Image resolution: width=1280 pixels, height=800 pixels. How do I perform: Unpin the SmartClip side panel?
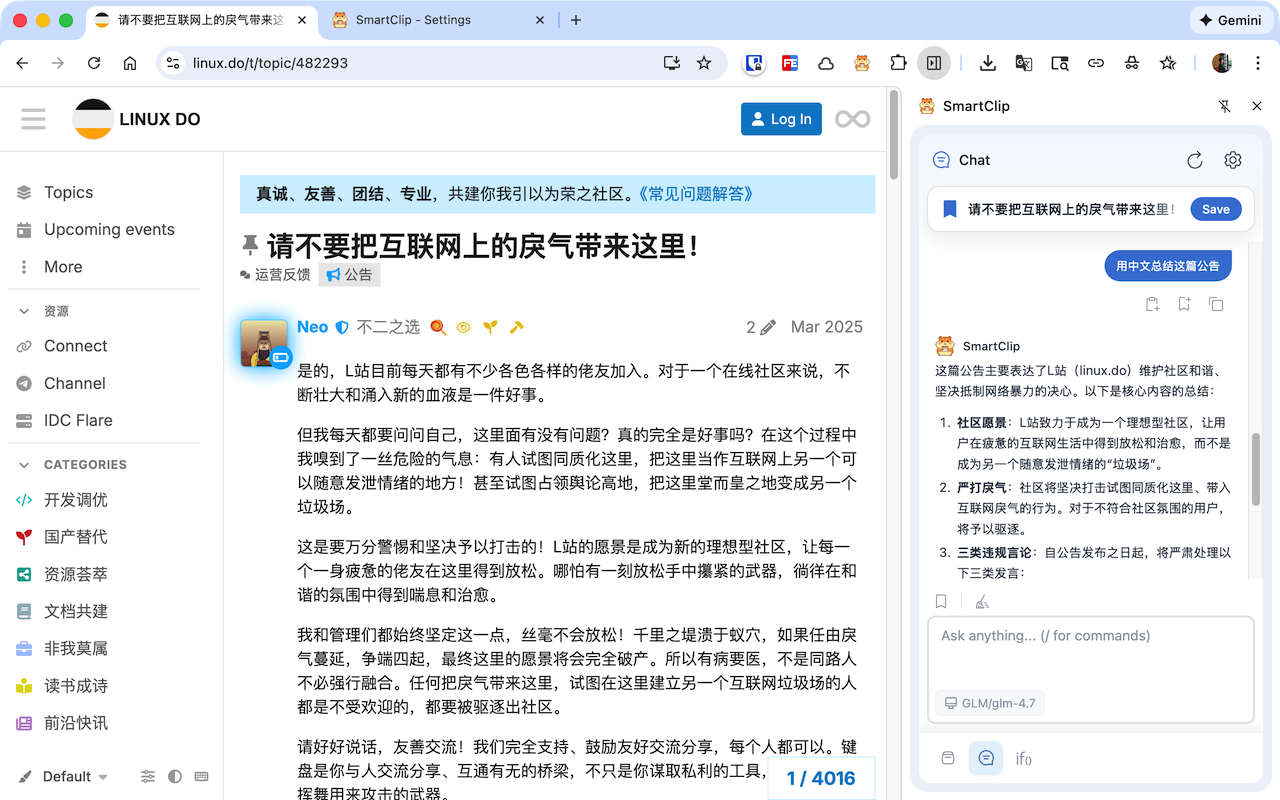tap(1225, 106)
